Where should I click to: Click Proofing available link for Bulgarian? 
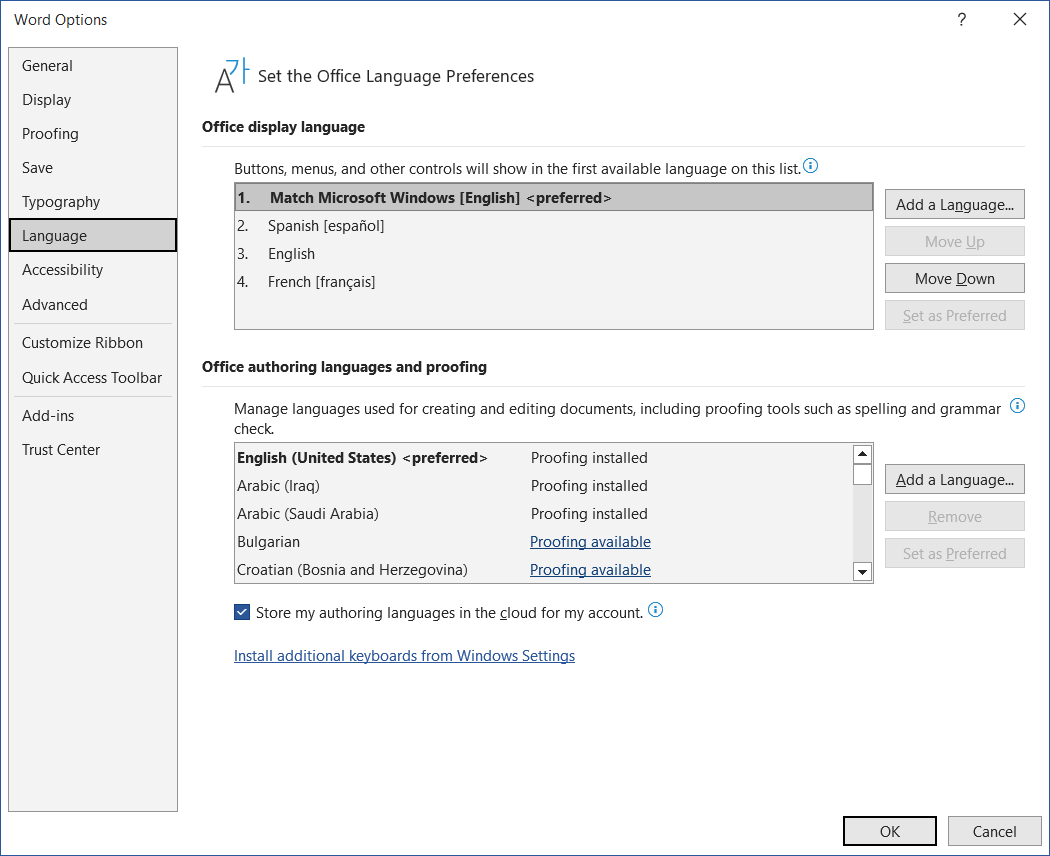(590, 542)
